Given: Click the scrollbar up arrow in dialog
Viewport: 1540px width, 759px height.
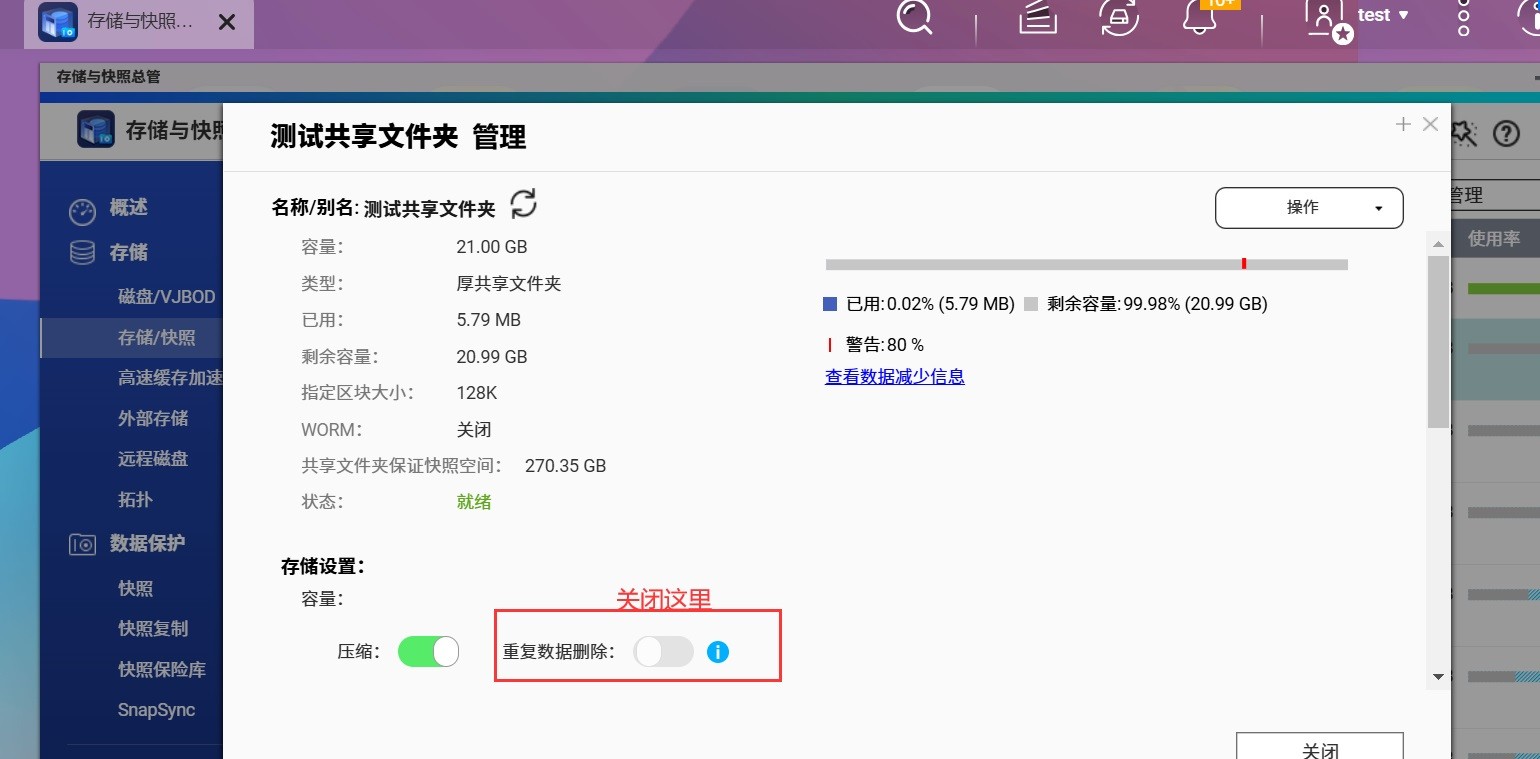Looking at the screenshot, I should (1438, 244).
